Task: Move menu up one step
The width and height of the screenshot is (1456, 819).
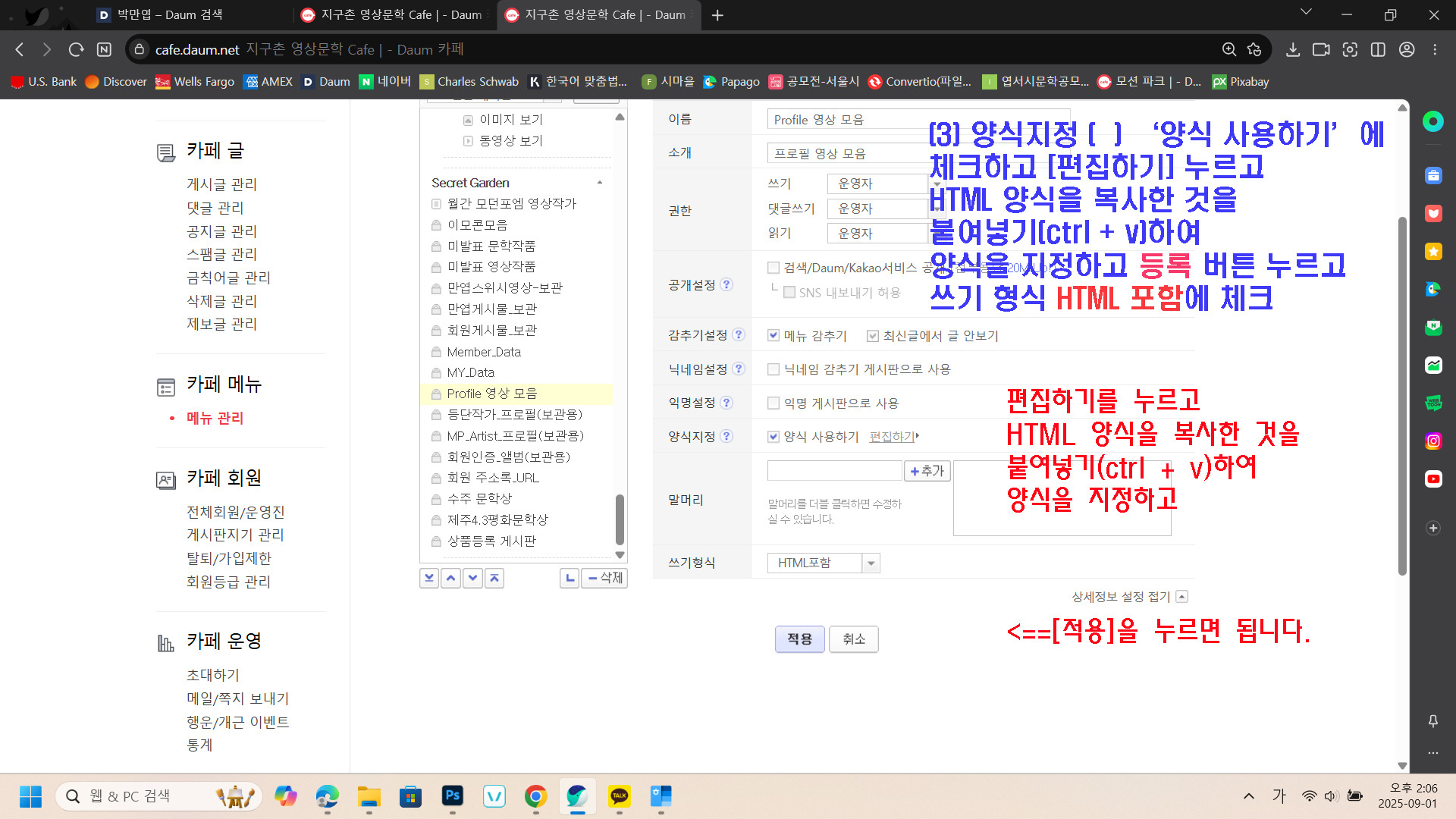Action: [x=451, y=578]
